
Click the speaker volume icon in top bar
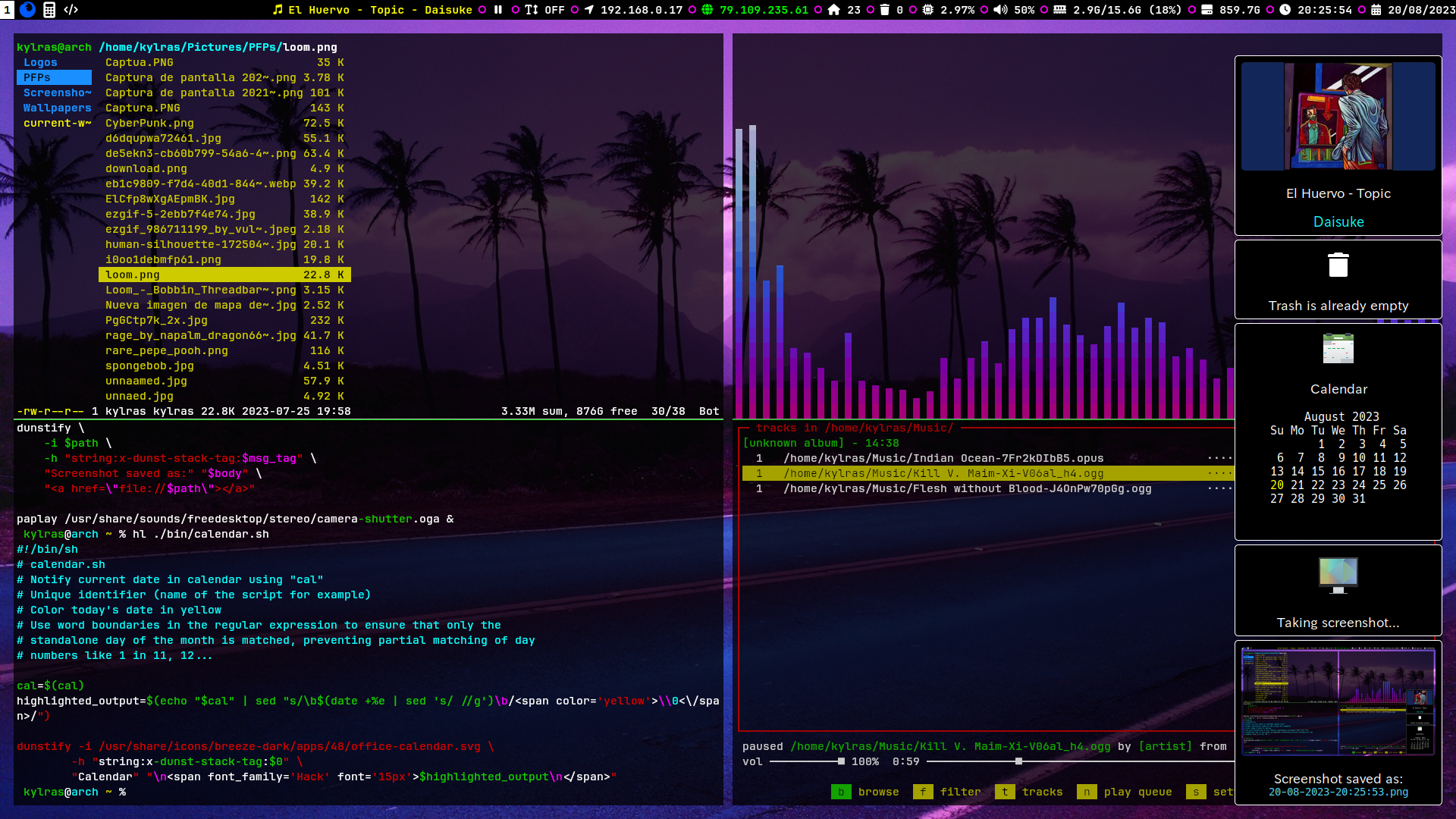point(1000,10)
